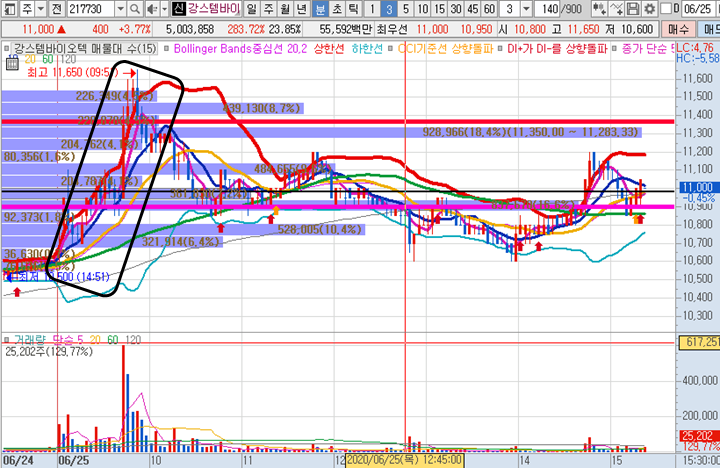720x468 pixels.
Task: Select the 월 monthly chart period
Action: tap(285, 9)
